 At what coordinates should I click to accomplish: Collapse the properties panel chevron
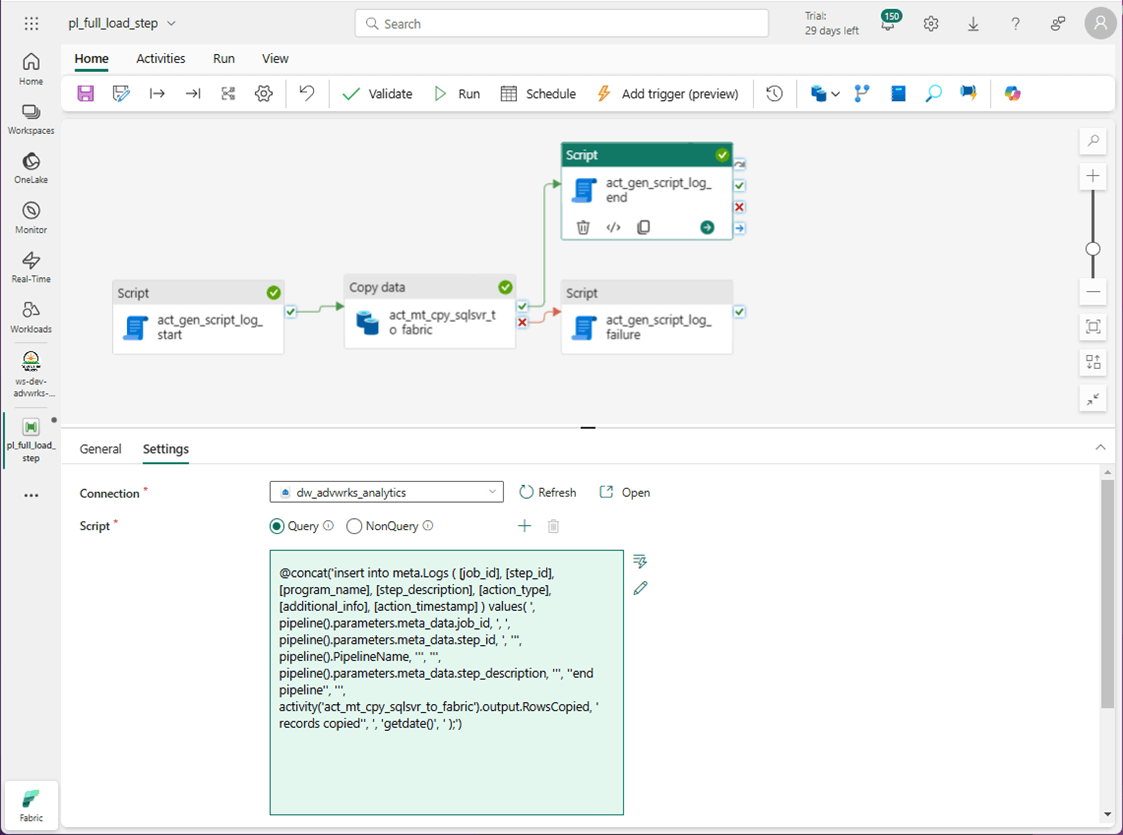1100,448
